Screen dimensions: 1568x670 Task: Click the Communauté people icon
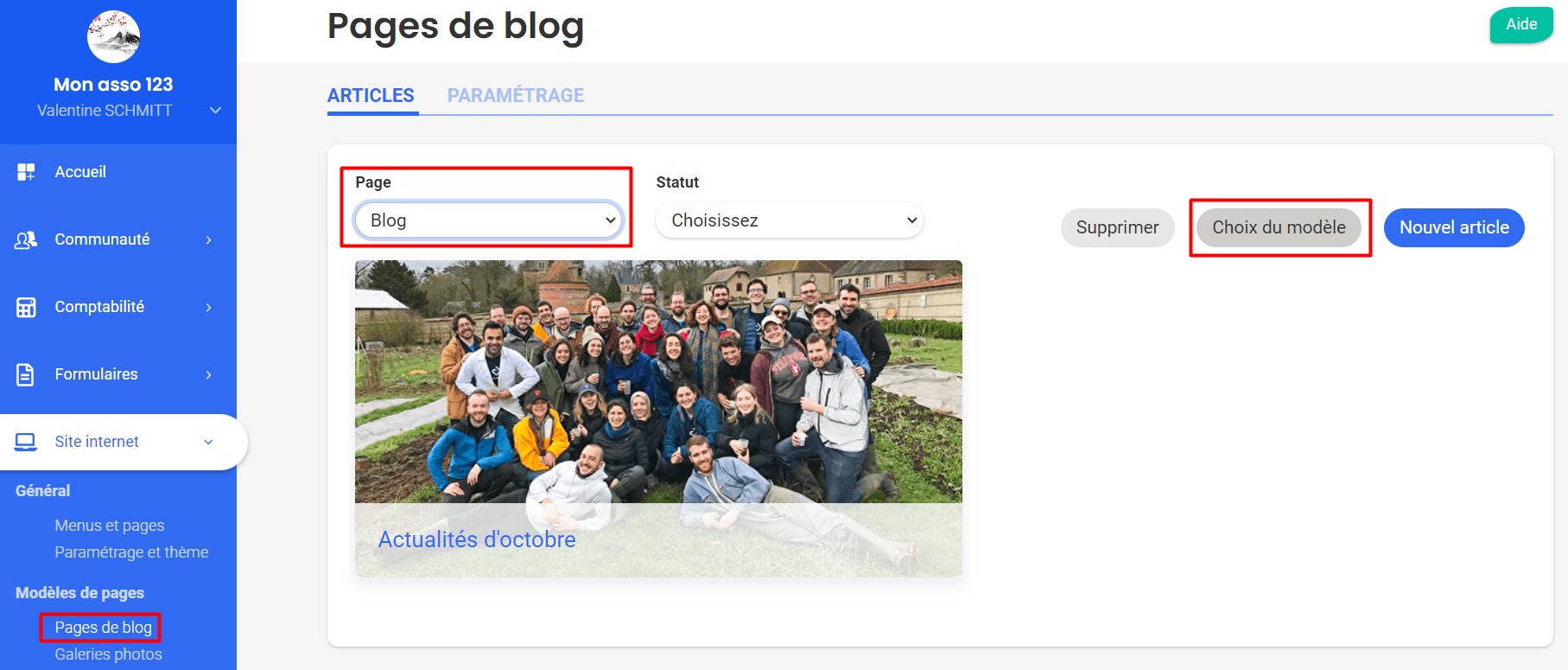coord(26,239)
